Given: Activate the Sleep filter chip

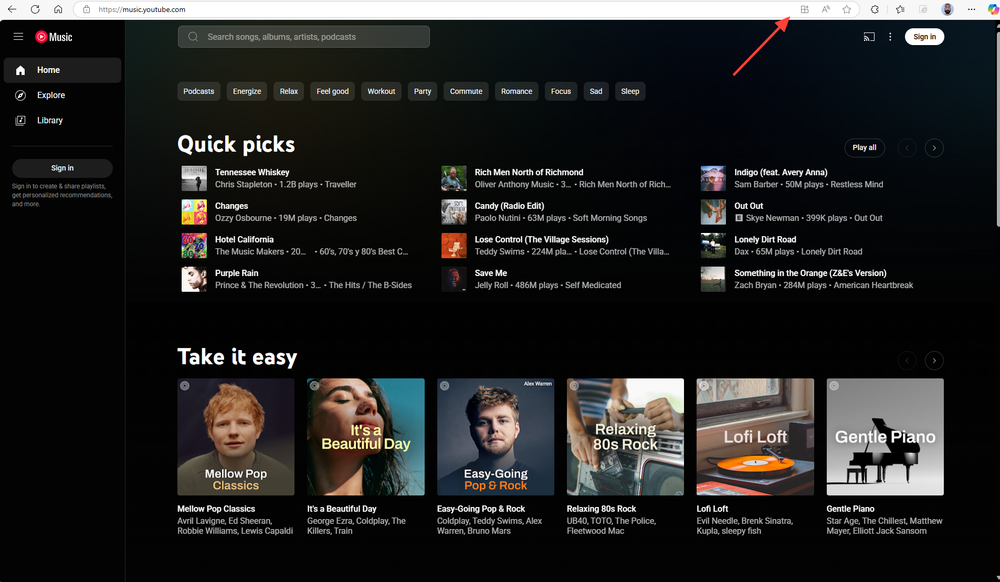Looking at the screenshot, I should tap(630, 91).
